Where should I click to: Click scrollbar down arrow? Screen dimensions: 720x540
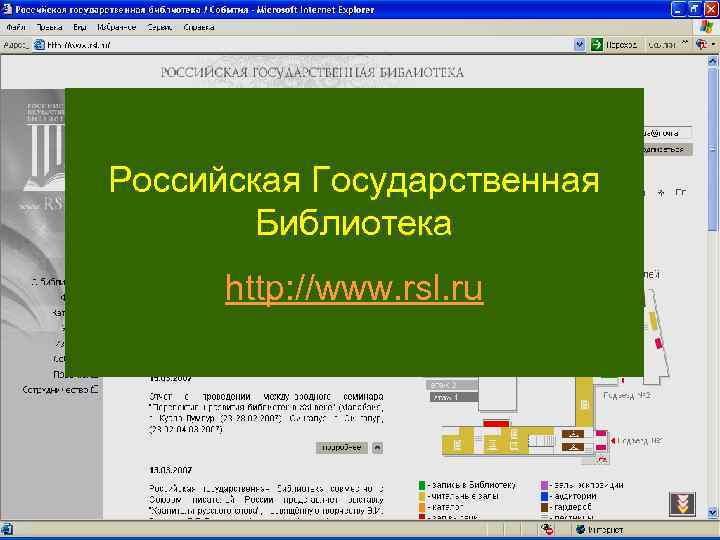coord(713,512)
